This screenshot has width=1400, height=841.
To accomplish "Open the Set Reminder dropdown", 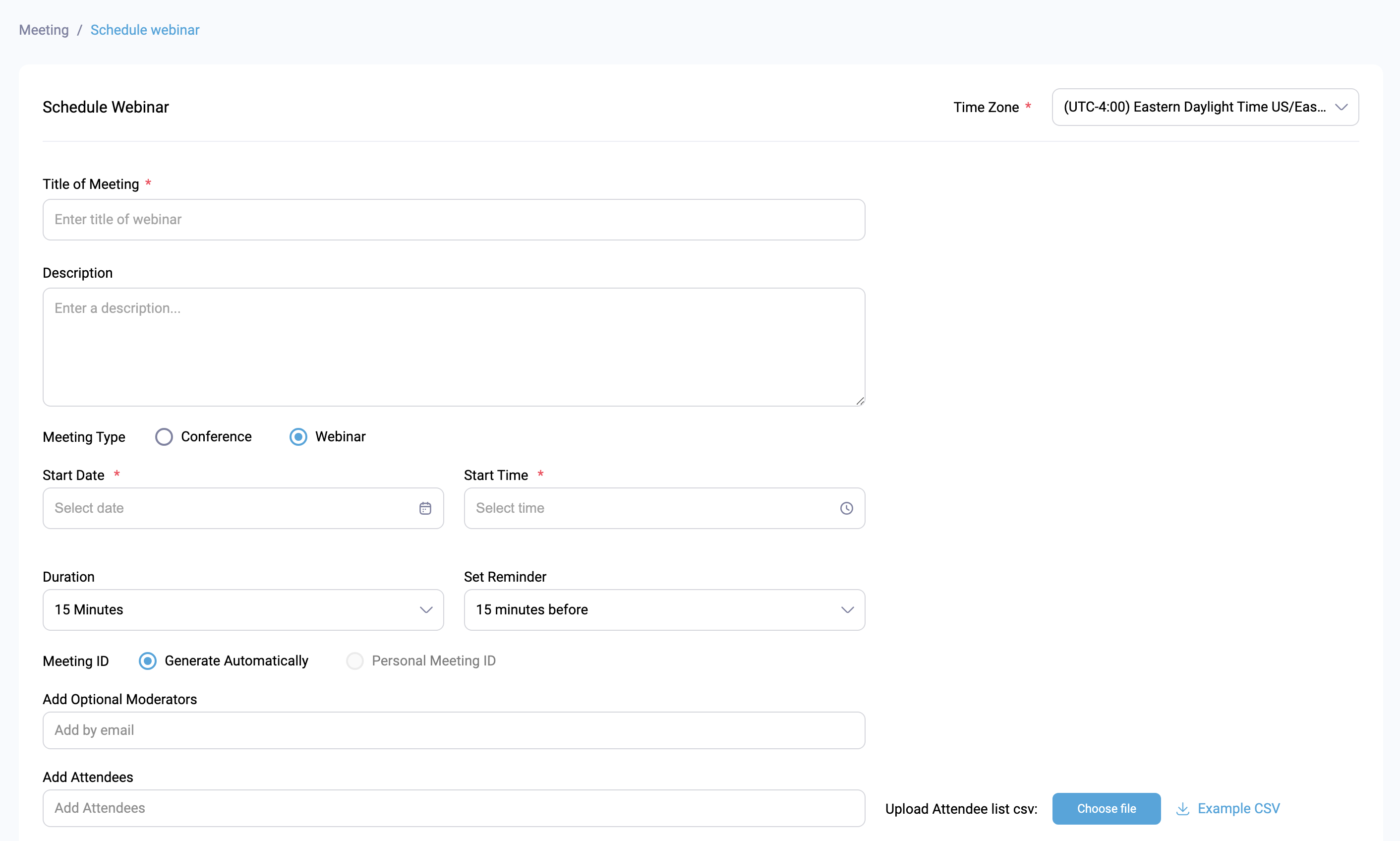I will (x=664, y=610).
